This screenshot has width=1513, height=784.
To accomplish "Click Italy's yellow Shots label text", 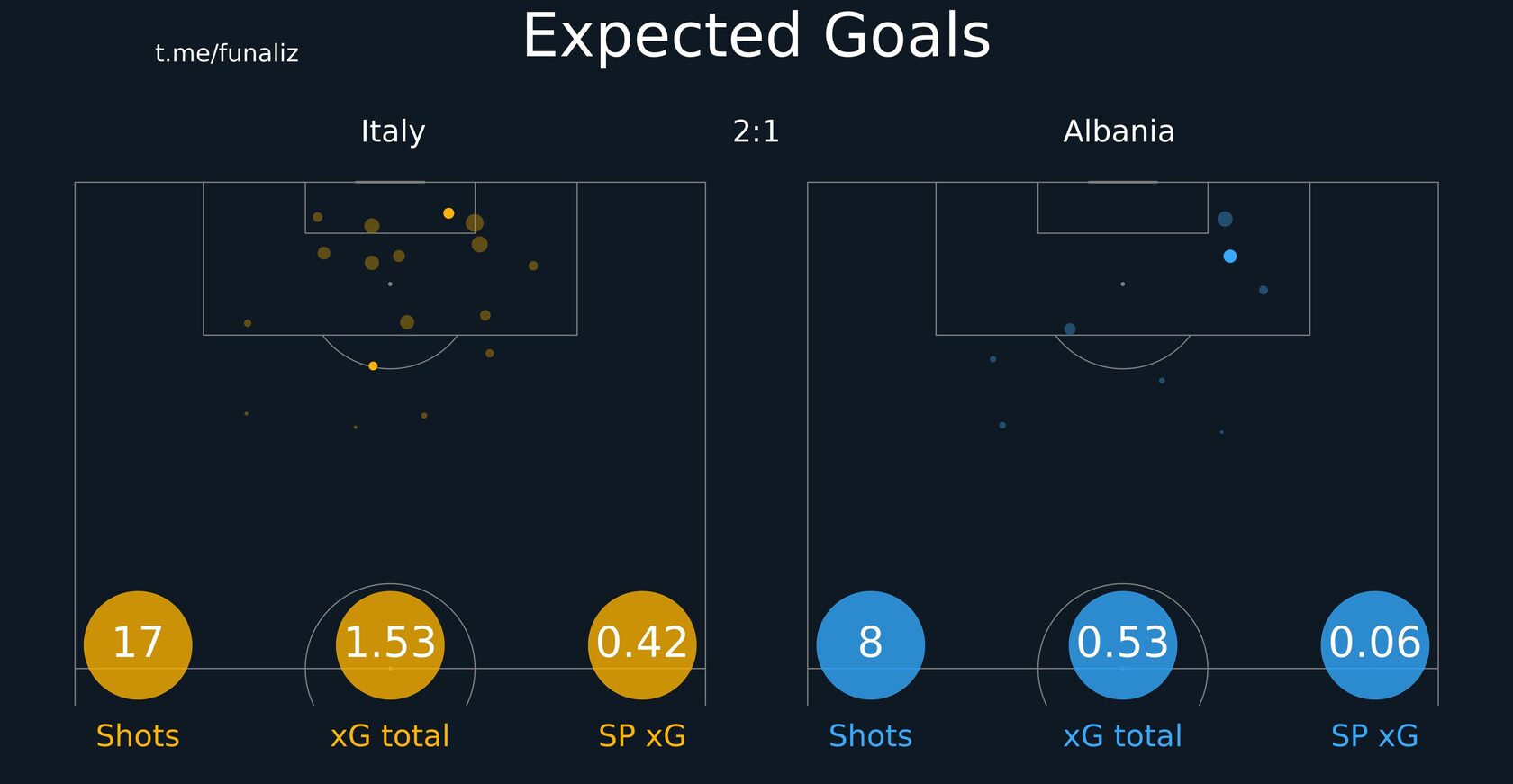I will pyautogui.click(x=138, y=736).
